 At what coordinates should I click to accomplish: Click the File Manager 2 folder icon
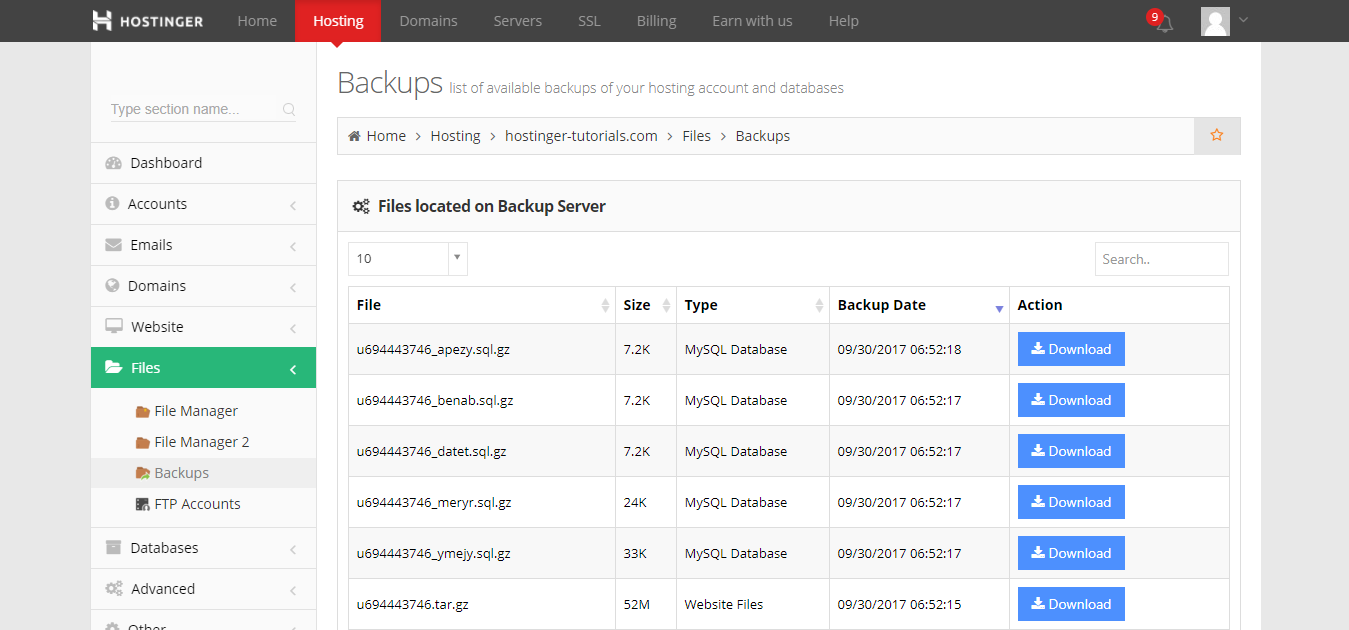(x=142, y=443)
